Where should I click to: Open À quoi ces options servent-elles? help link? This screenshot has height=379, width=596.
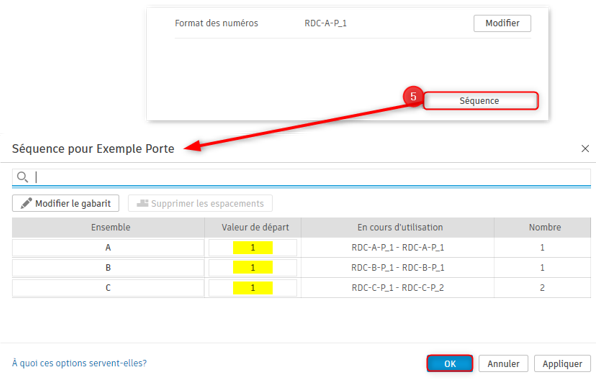pos(79,363)
